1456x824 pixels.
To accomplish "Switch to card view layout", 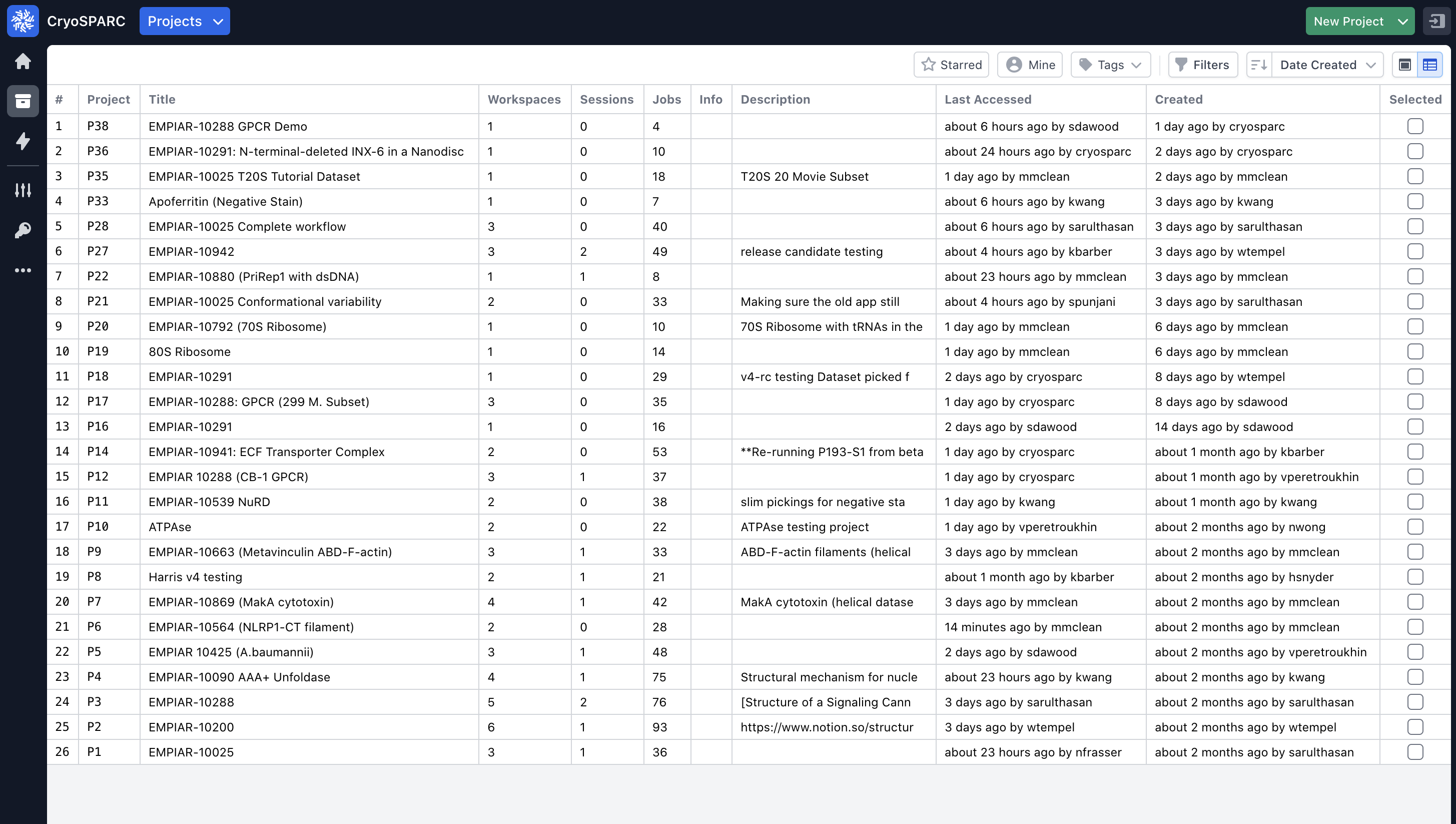I will pos(1404,65).
